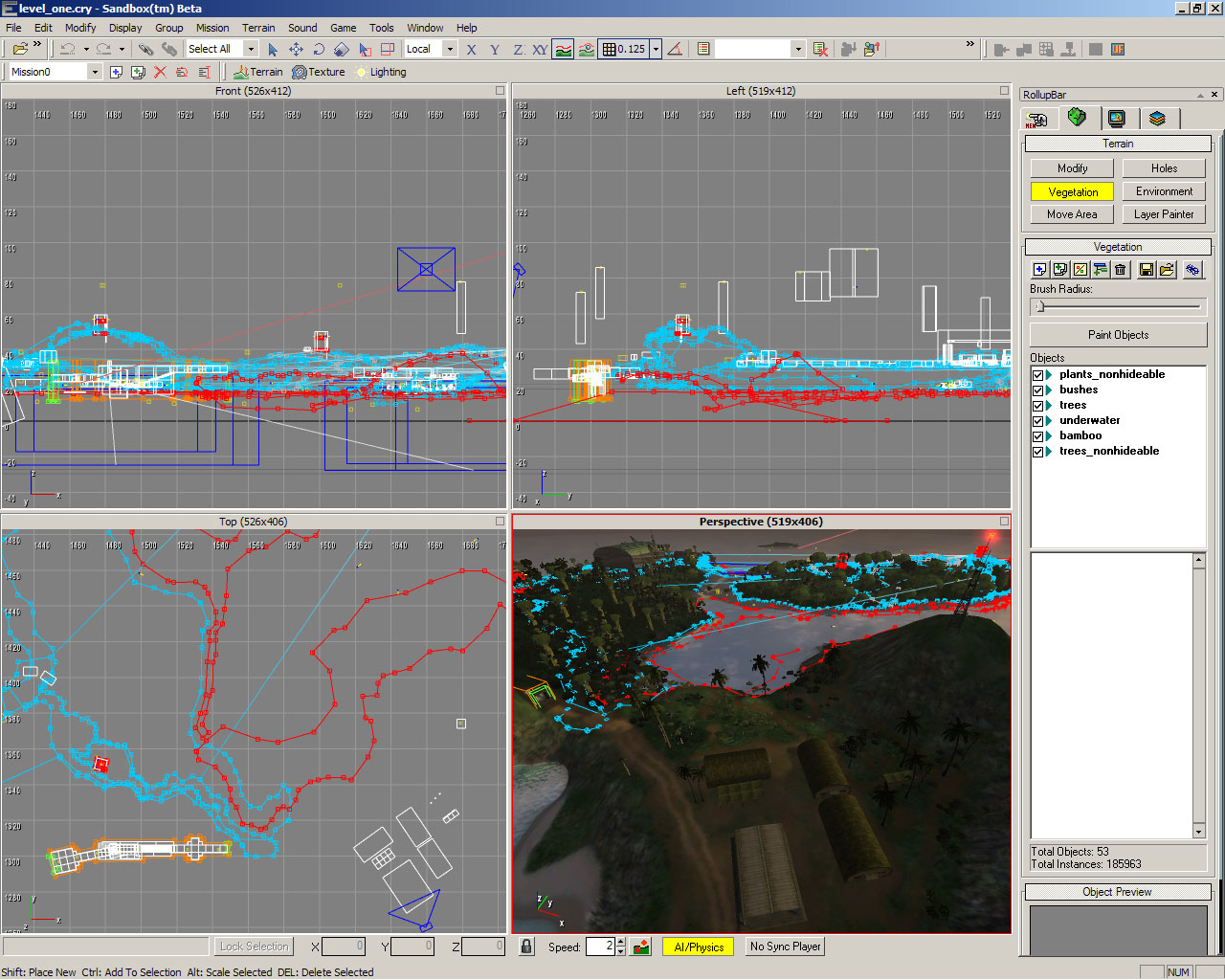The image size is (1225, 980).
Task: Open Mission0 dropdown
Action: click(x=95, y=72)
